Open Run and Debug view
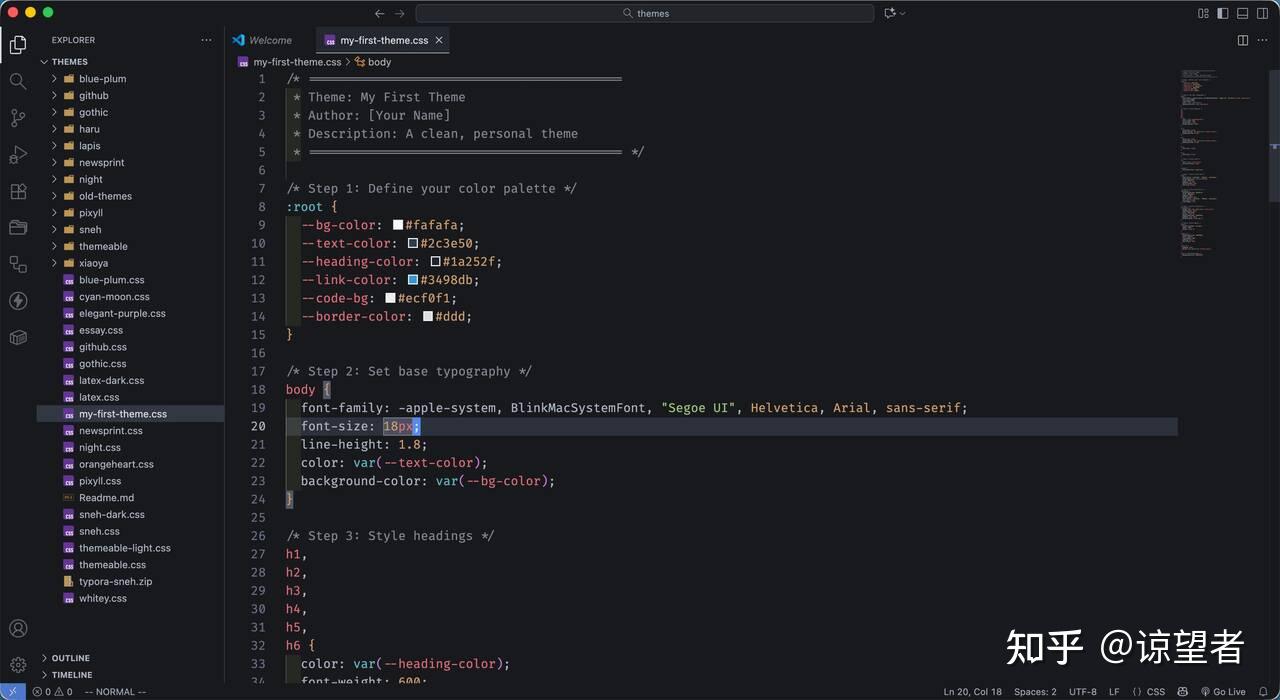 [18, 155]
